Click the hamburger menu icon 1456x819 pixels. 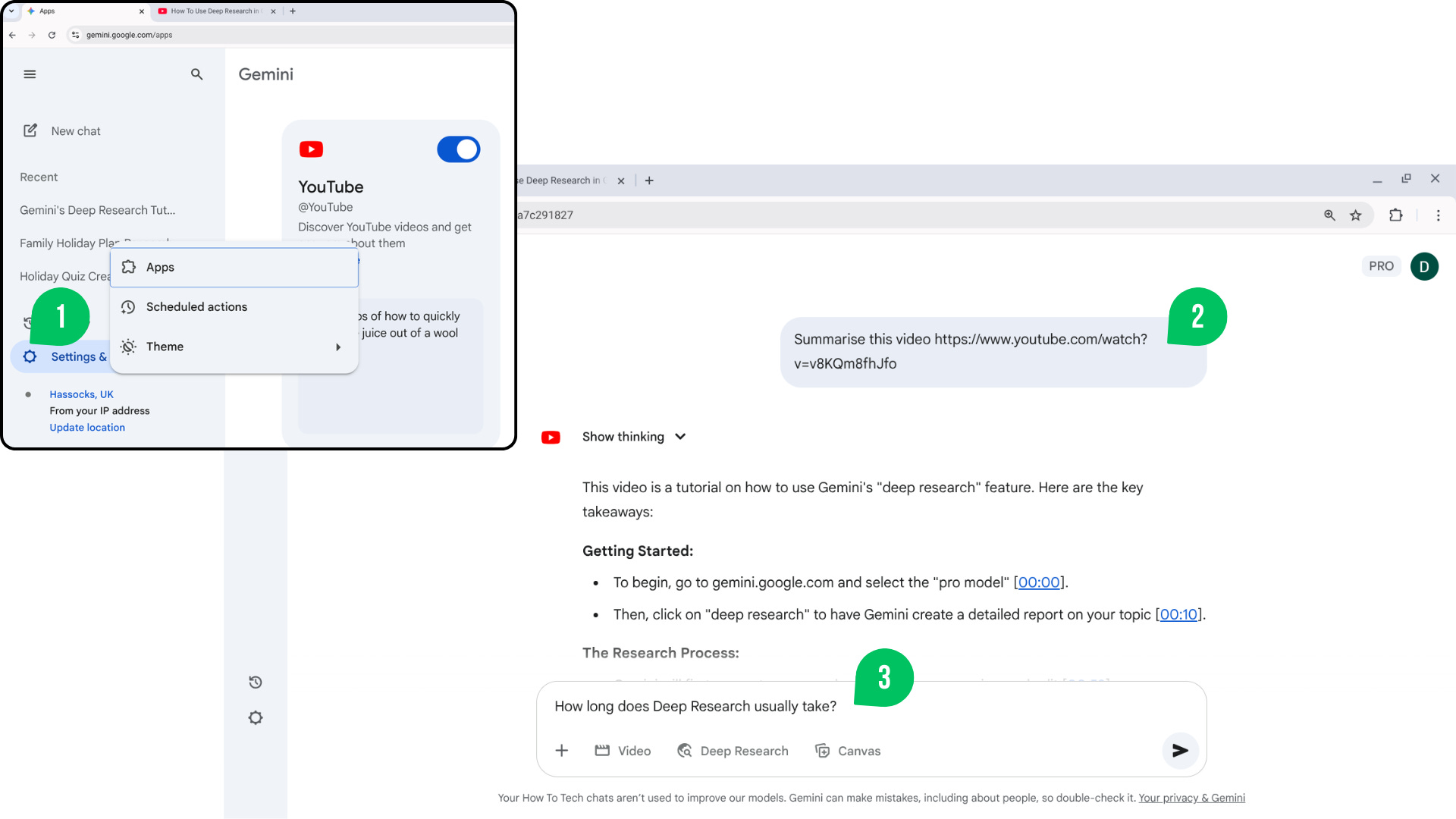30,74
